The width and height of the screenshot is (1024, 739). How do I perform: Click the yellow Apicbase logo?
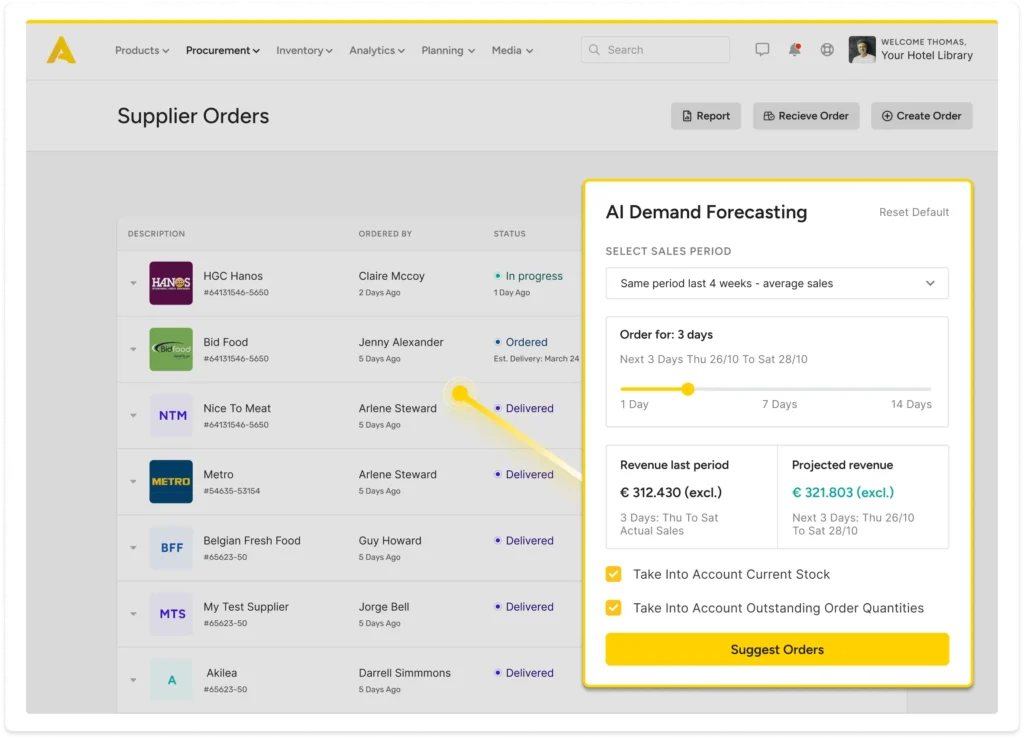pos(61,49)
